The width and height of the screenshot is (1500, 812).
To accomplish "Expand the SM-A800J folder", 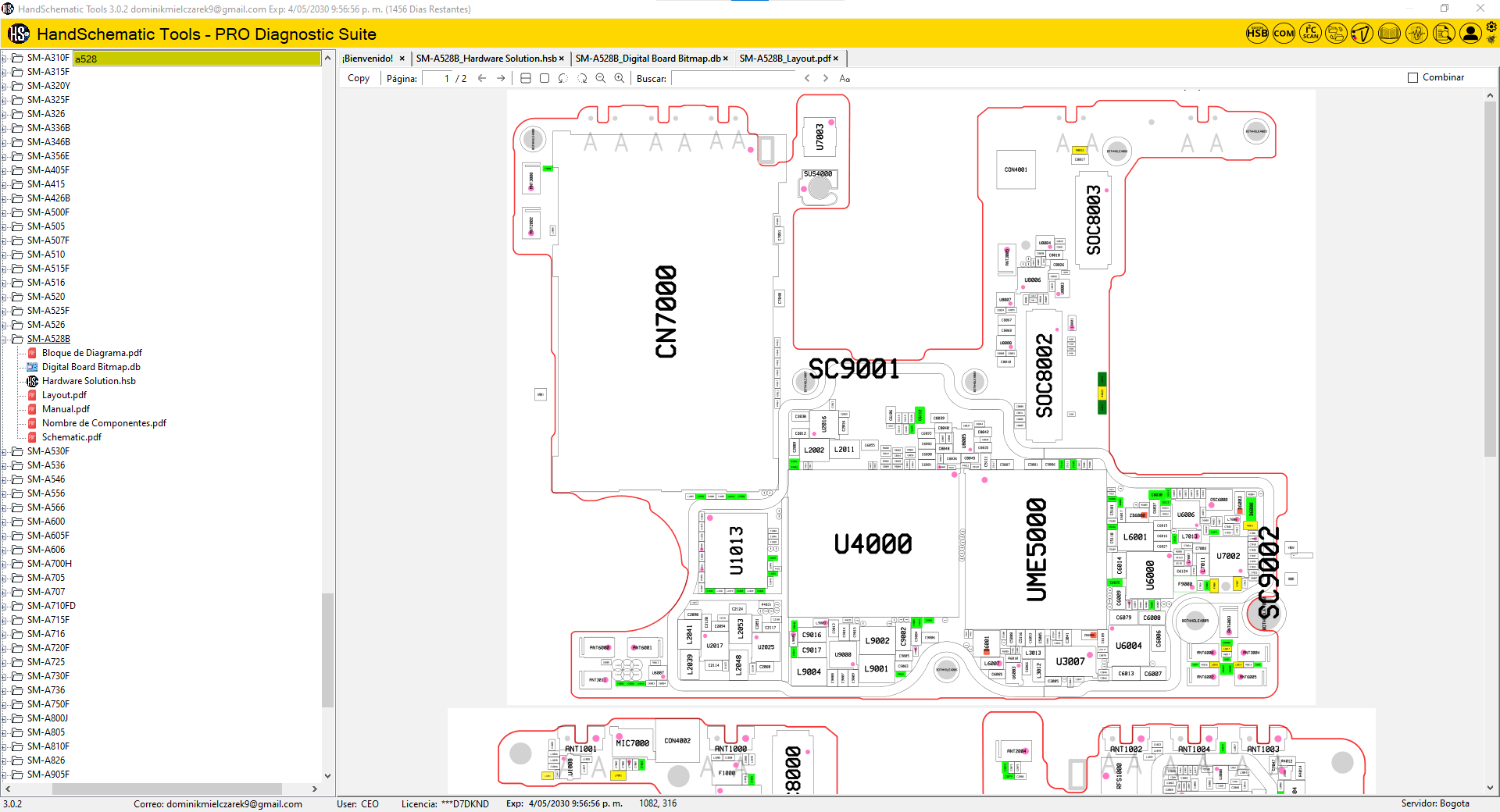I will [5, 718].
